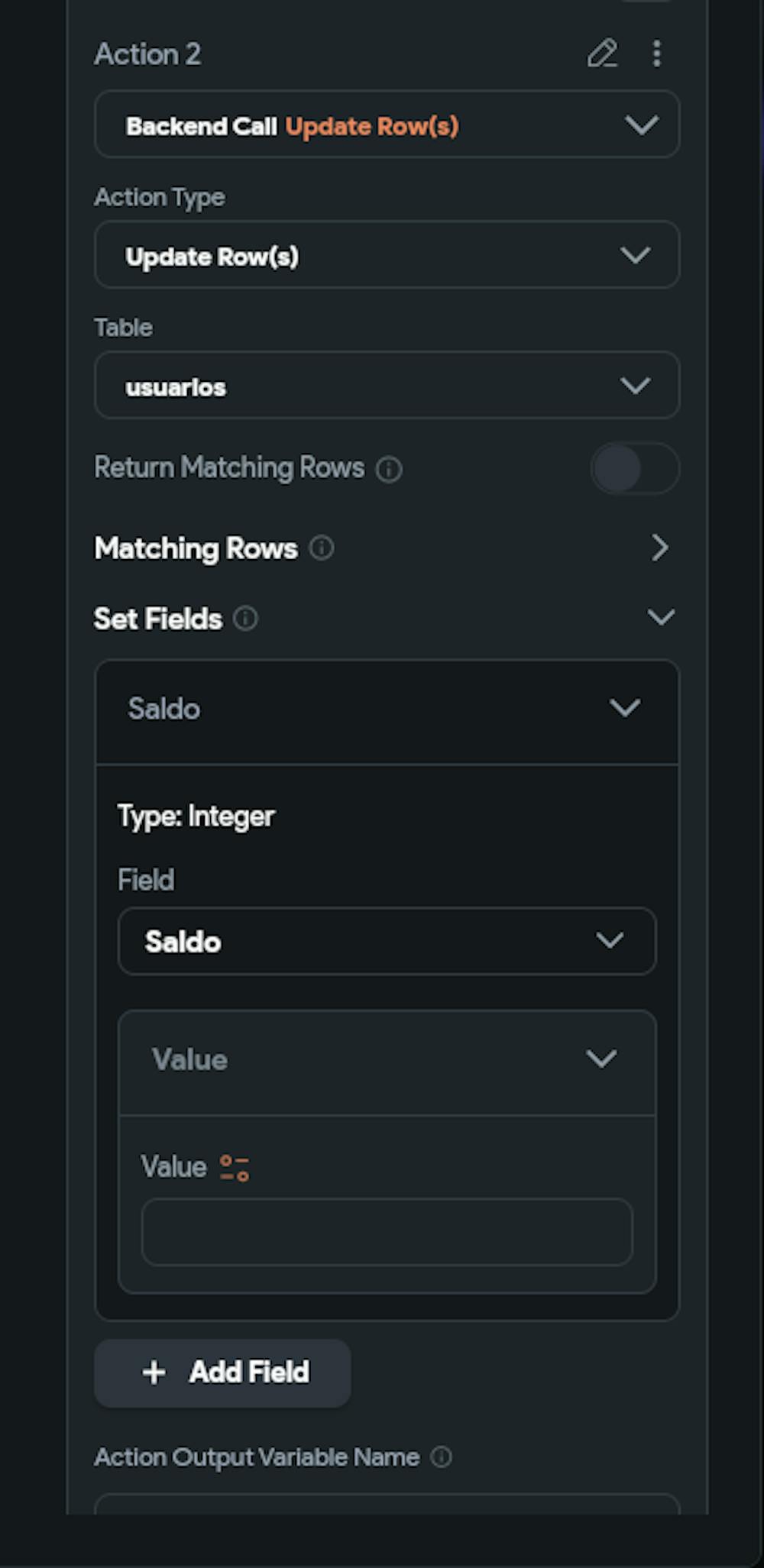Open the Action Type dropdown
Image resolution: width=764 pixels, height=1568 pixels.
click(387, 255)
